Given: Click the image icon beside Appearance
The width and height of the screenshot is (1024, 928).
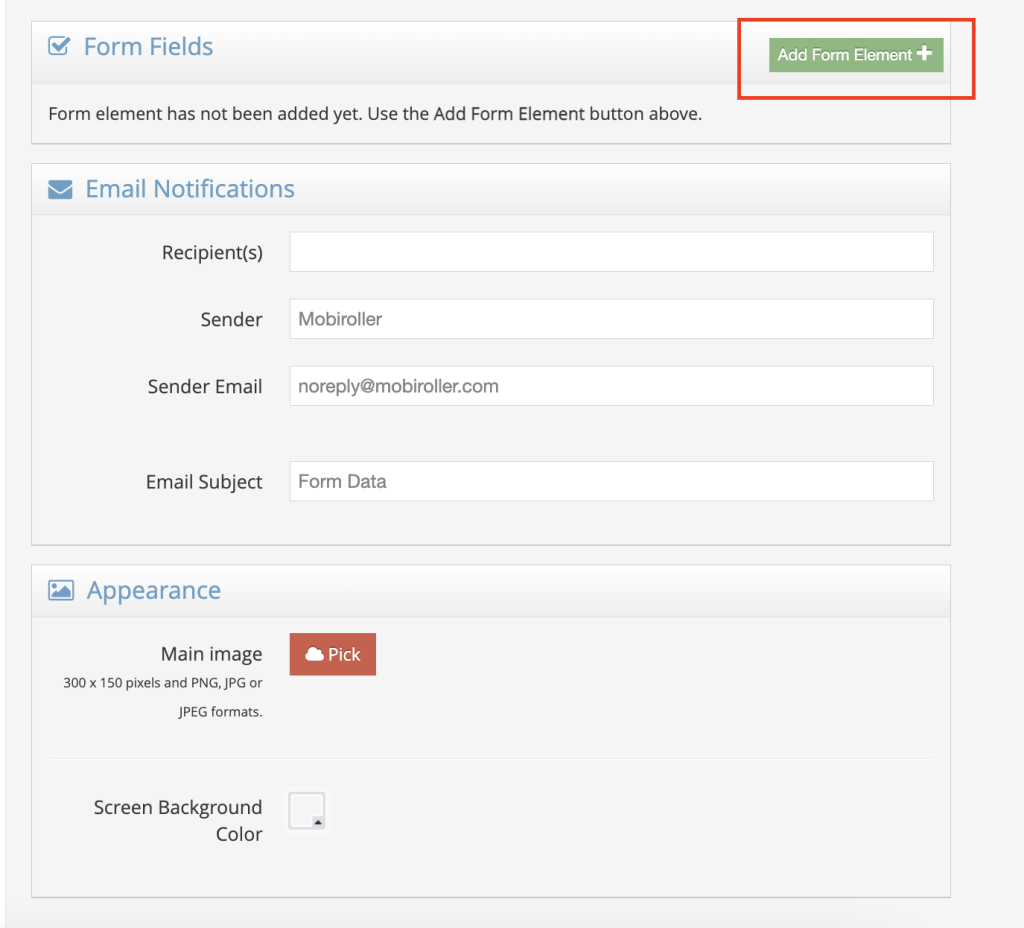Looking at the screenshot, I should coord(60,590).
